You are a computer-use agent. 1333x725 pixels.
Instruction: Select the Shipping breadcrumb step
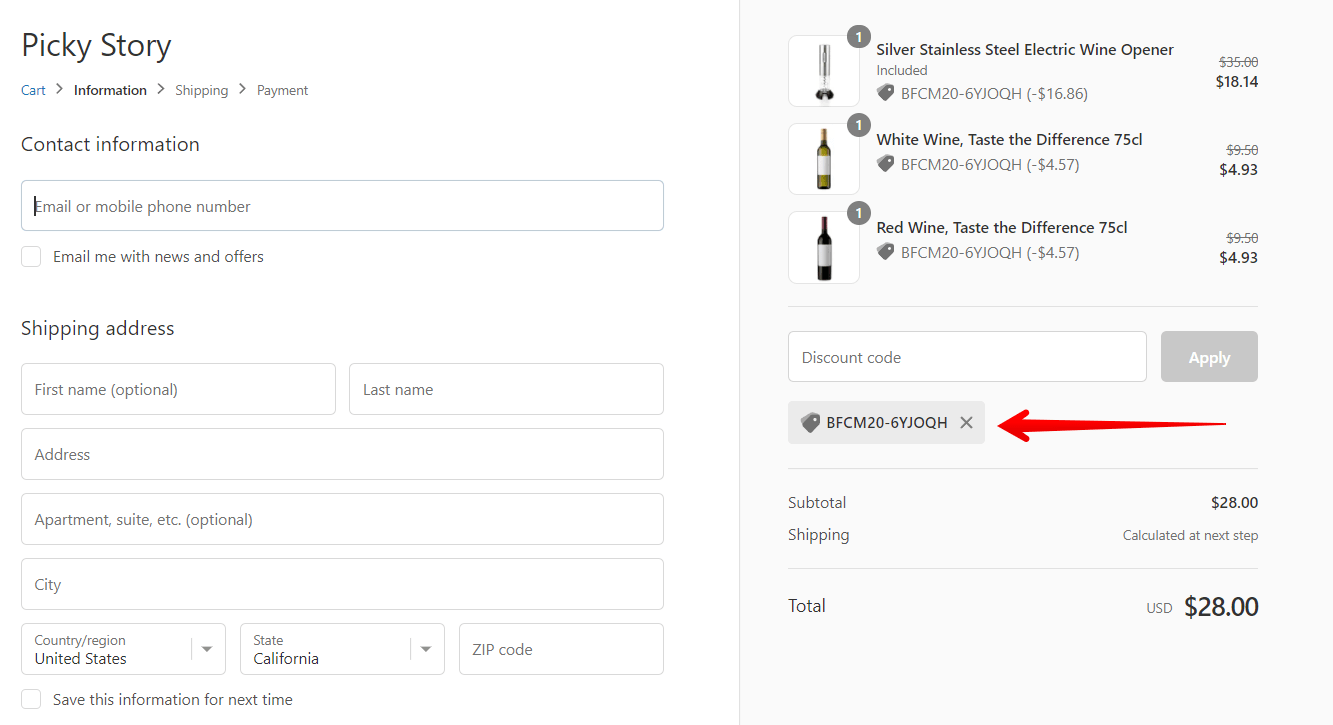point(201,89)
